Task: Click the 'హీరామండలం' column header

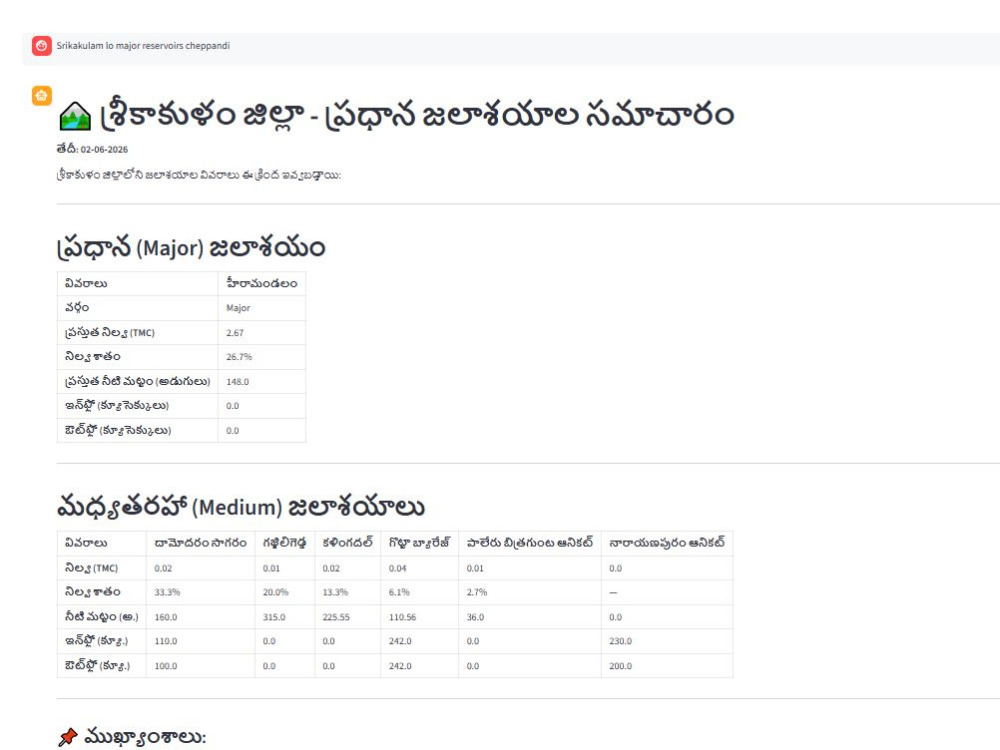Action: pyautogui.click(x=261, y=283)
